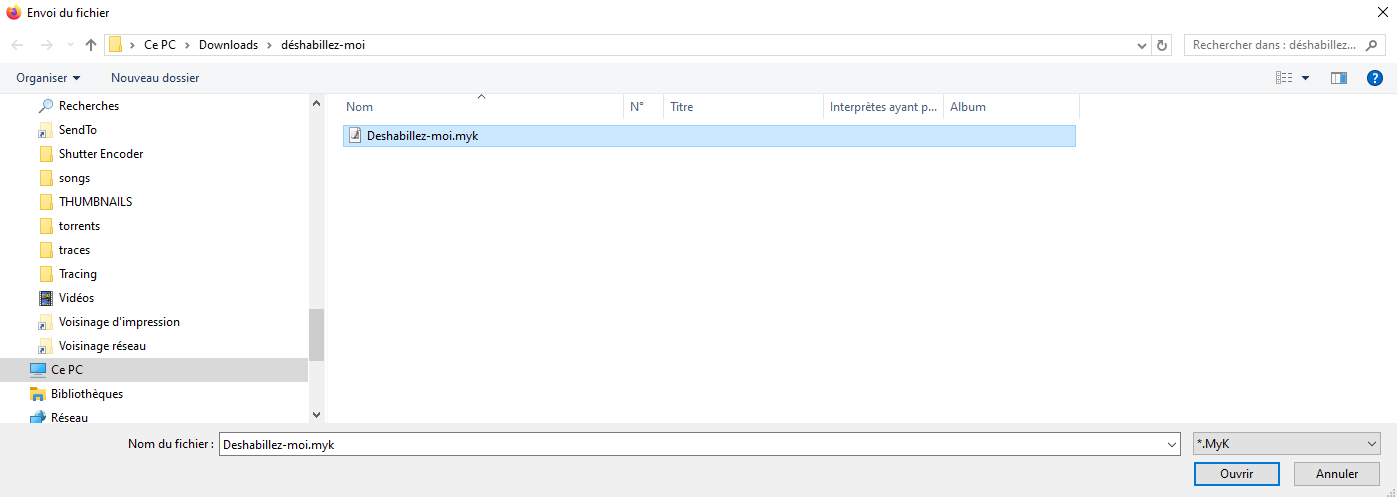Open the *.MyK file type dropdown

(x=1286, y=444)
